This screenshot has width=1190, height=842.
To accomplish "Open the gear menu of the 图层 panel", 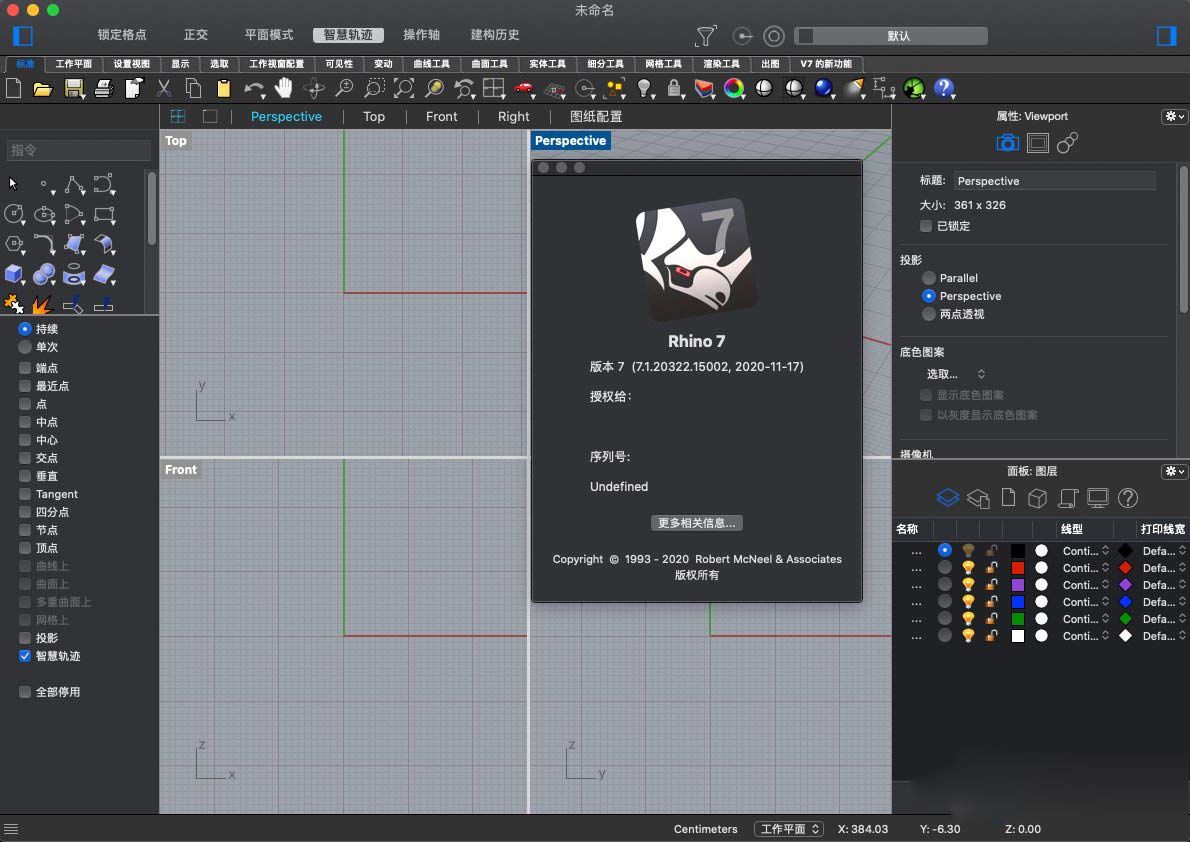I will [x=1174, y=471].
